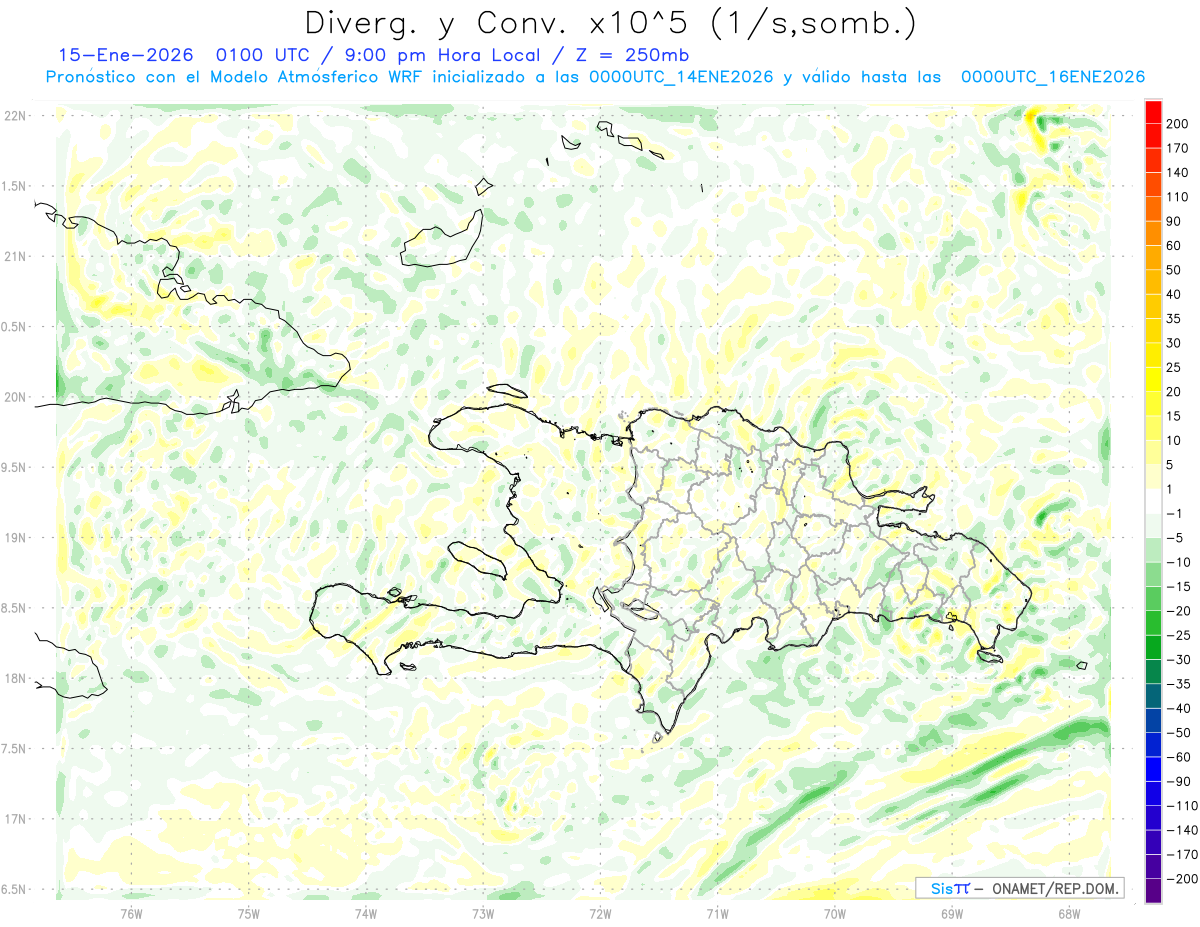This screenshot has height=927, width=1200.
Task: Click the -40 colorbar value
Action: (1177, 709)
